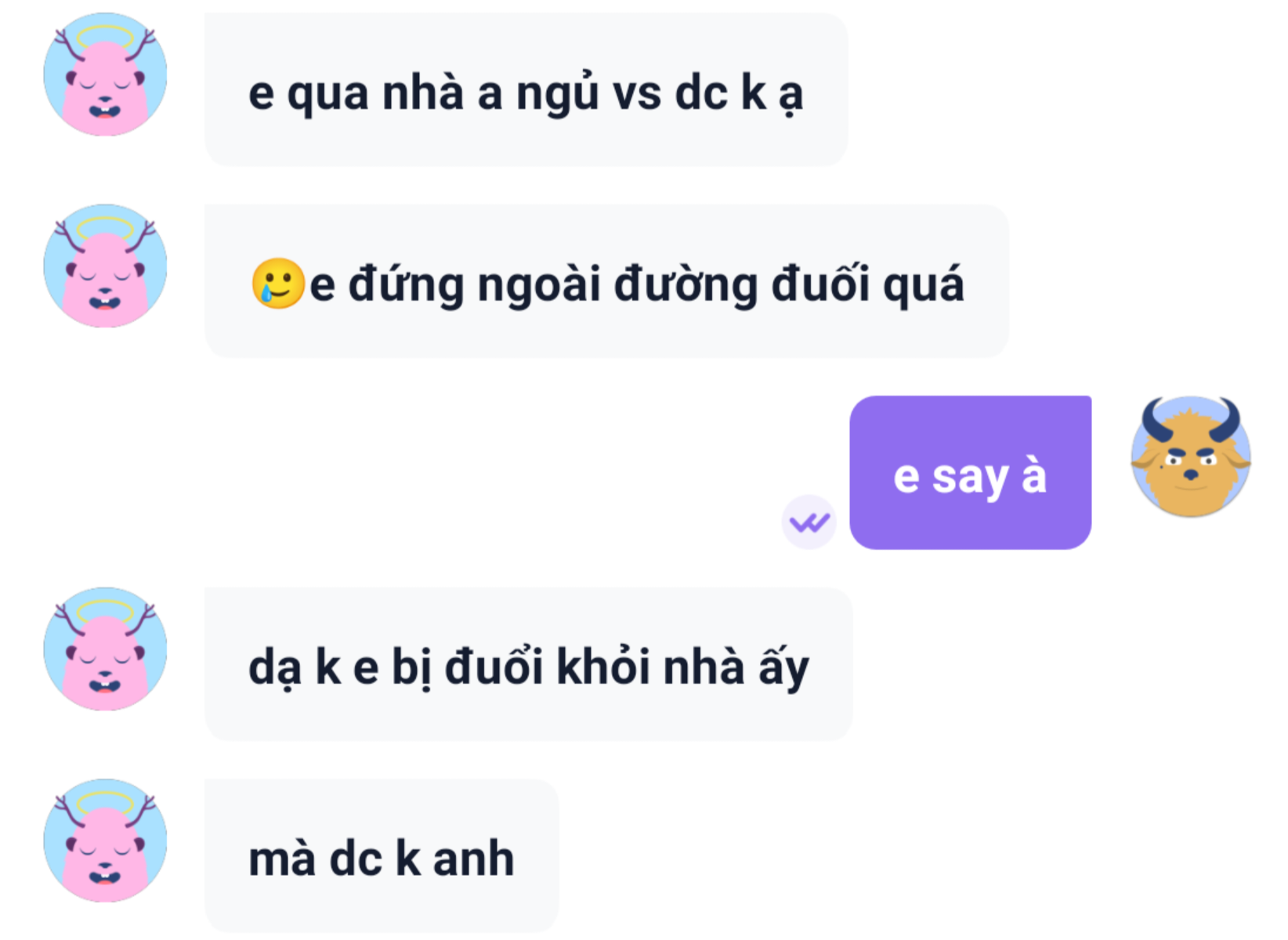Open the orange horned avatar beside 'e say à'
Screen dimensions: 1288x940
(x=1190, y=457)
